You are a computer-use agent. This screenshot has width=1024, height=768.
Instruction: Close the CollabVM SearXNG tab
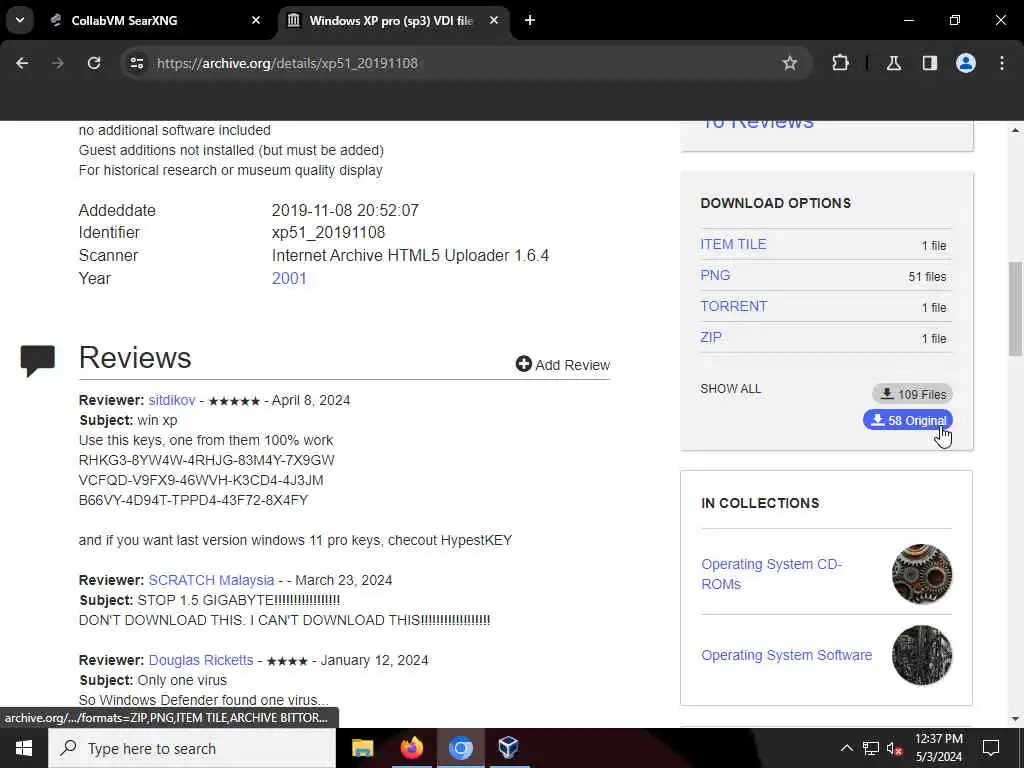click(256, 20)
